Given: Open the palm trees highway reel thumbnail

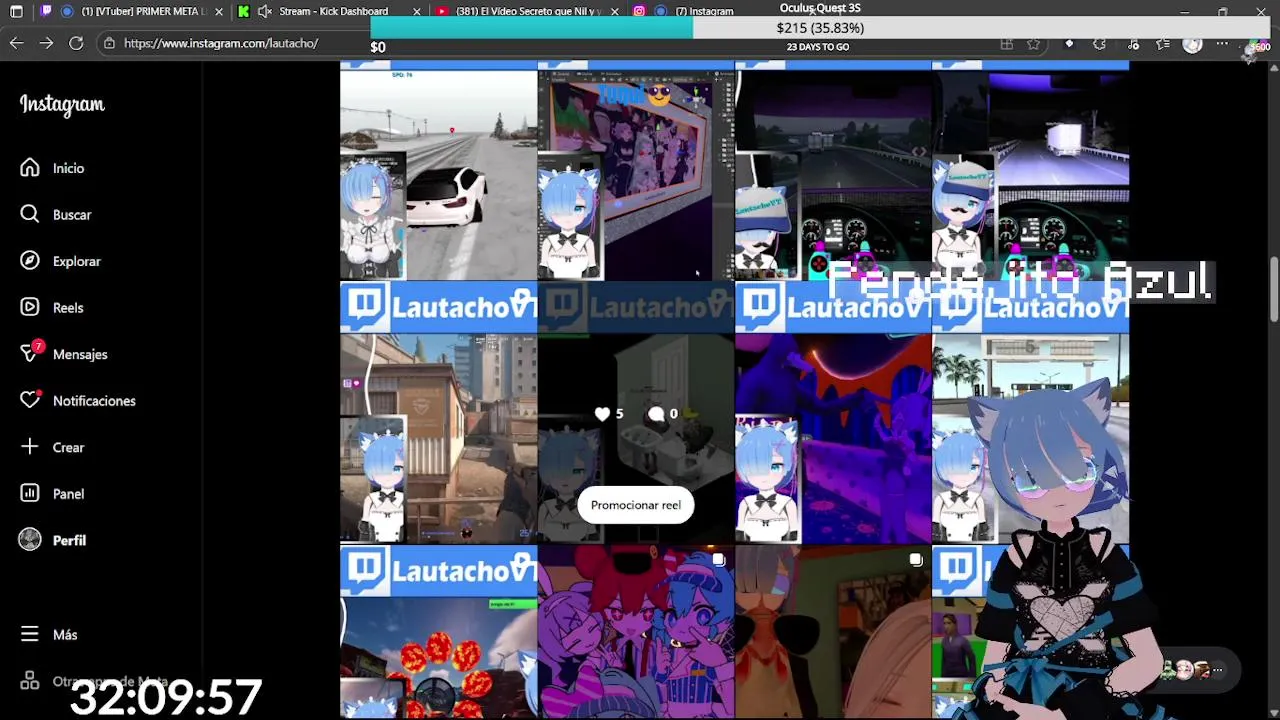Looking at the screenshot, I should pyautogui.click(x=1031, y=413).
